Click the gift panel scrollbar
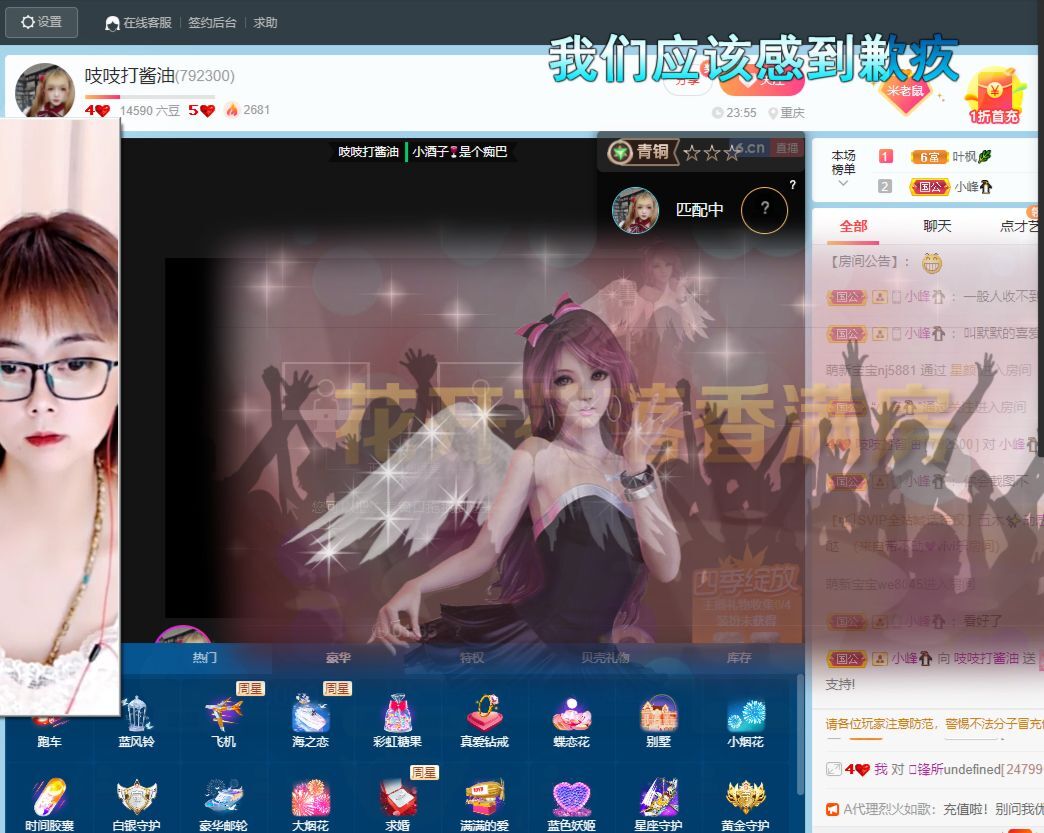Viewport: 1044px width, 833px height. click(800, 734)
